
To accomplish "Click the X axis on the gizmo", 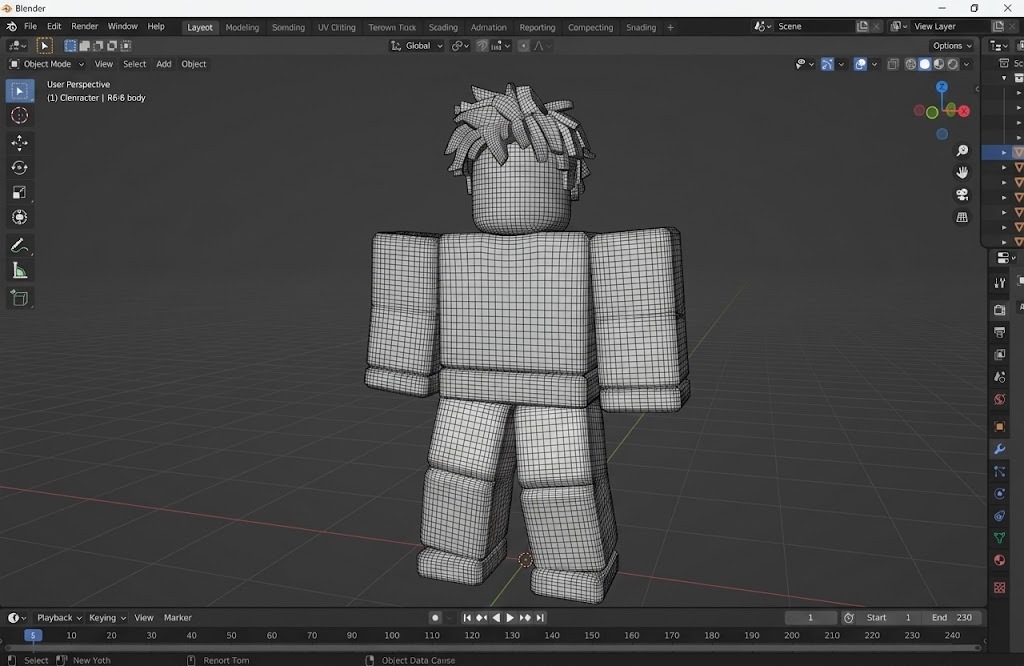I will click(x=965, y=111).
